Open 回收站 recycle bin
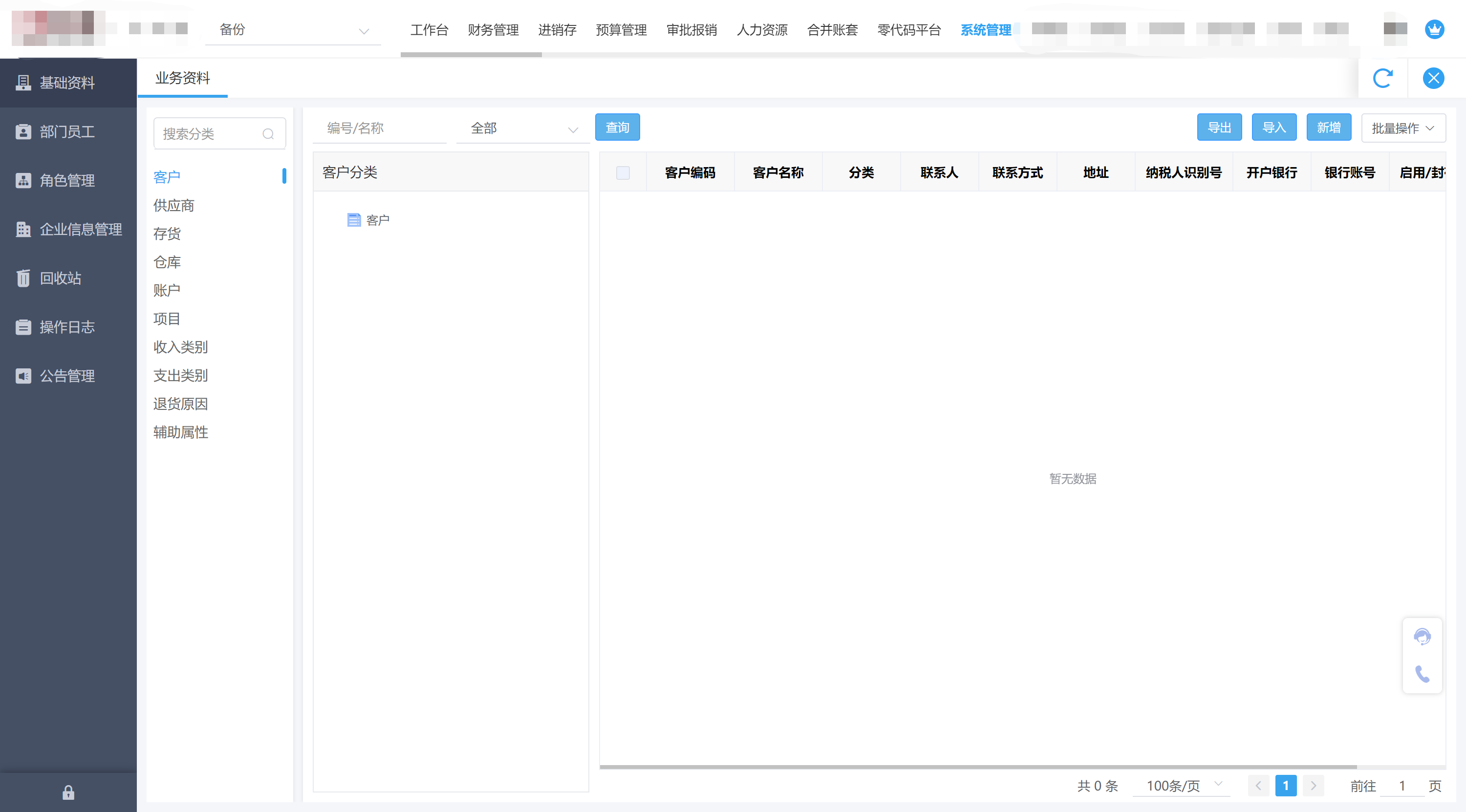The height and width of the screenshot is (812, 1466). (68, 278)
